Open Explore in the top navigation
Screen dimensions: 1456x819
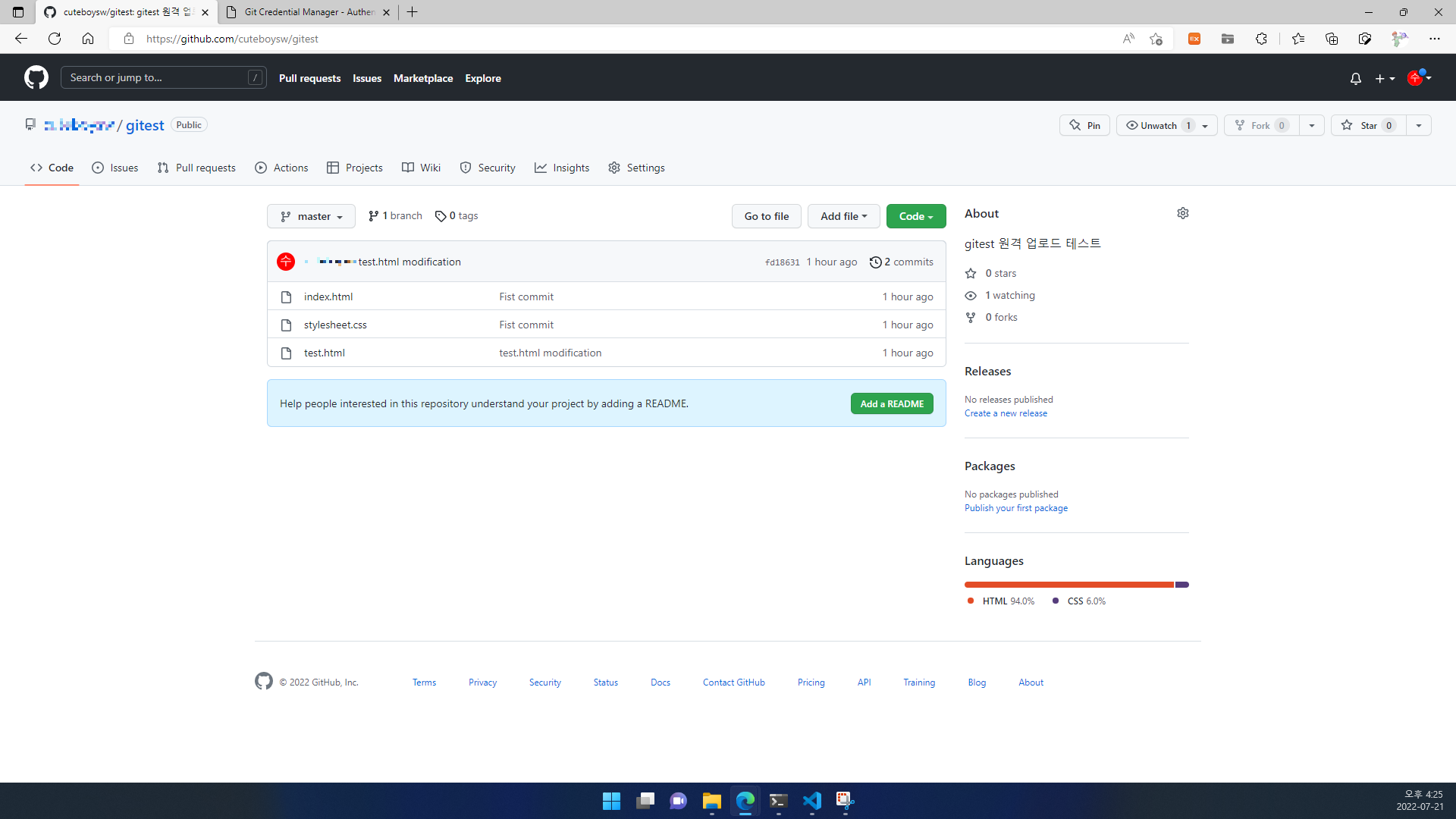click(x=483, y=78)
